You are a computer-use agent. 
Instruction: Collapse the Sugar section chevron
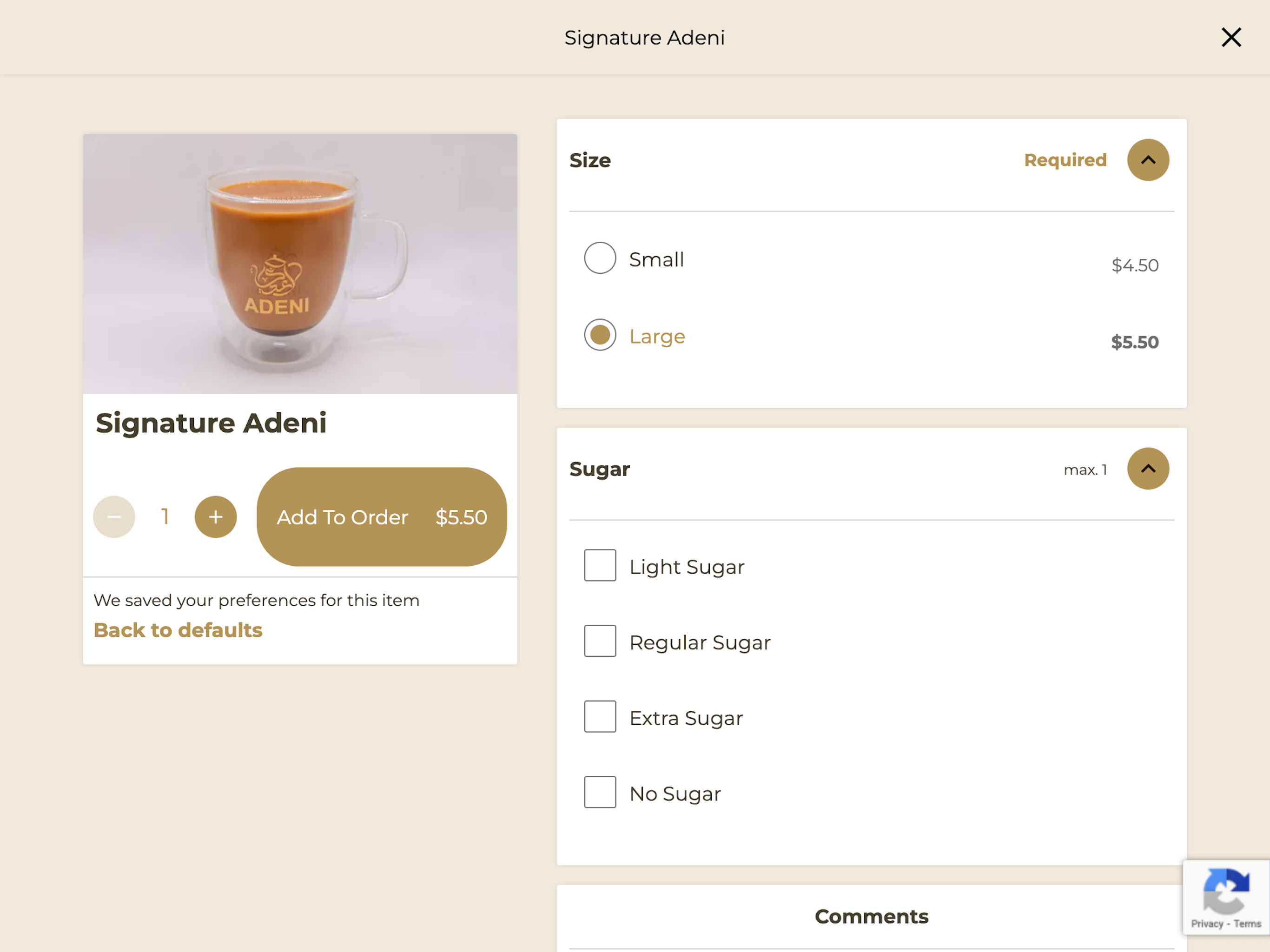(x=1148, y=469)
